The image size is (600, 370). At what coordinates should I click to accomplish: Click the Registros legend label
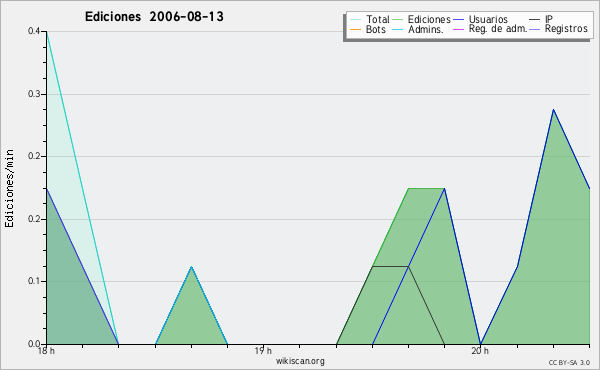[566, 29]
